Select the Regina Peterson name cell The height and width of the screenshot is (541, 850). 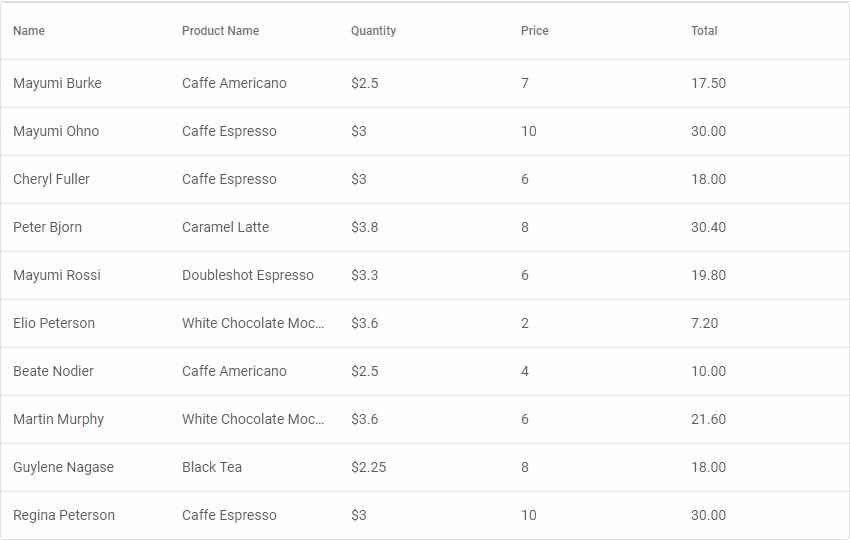pos(64,515)
